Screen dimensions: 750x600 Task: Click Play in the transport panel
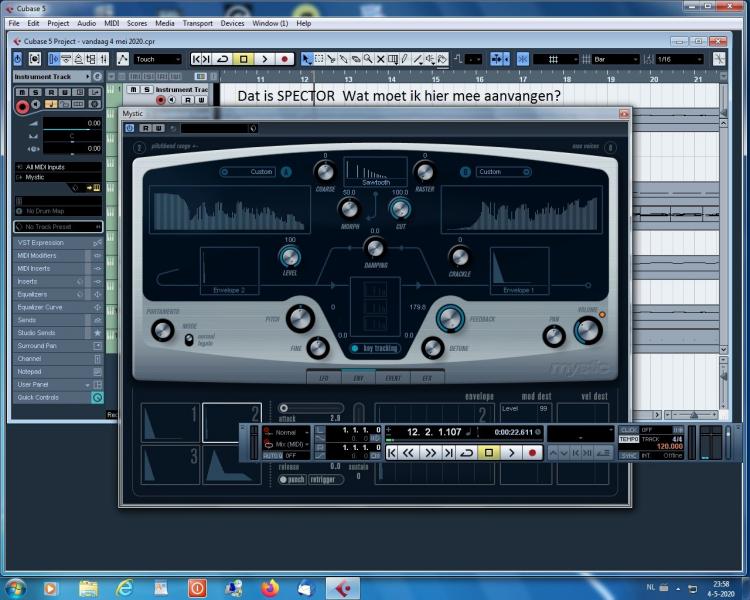click(511, 453)
